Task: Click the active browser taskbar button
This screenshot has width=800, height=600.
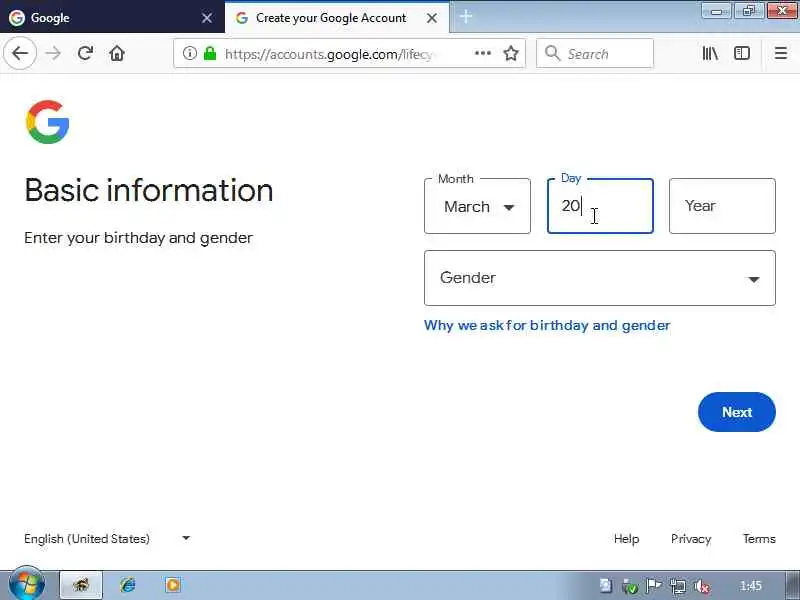Action: point(82,585)
